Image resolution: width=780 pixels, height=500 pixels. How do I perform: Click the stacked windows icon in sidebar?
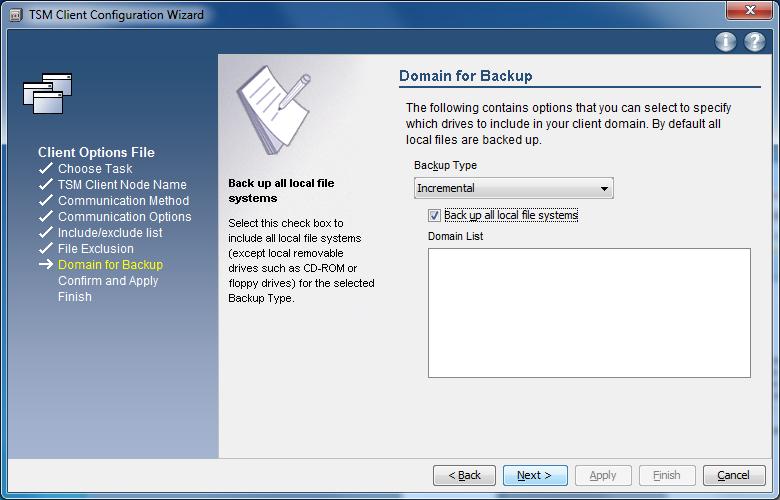point(48,93)
